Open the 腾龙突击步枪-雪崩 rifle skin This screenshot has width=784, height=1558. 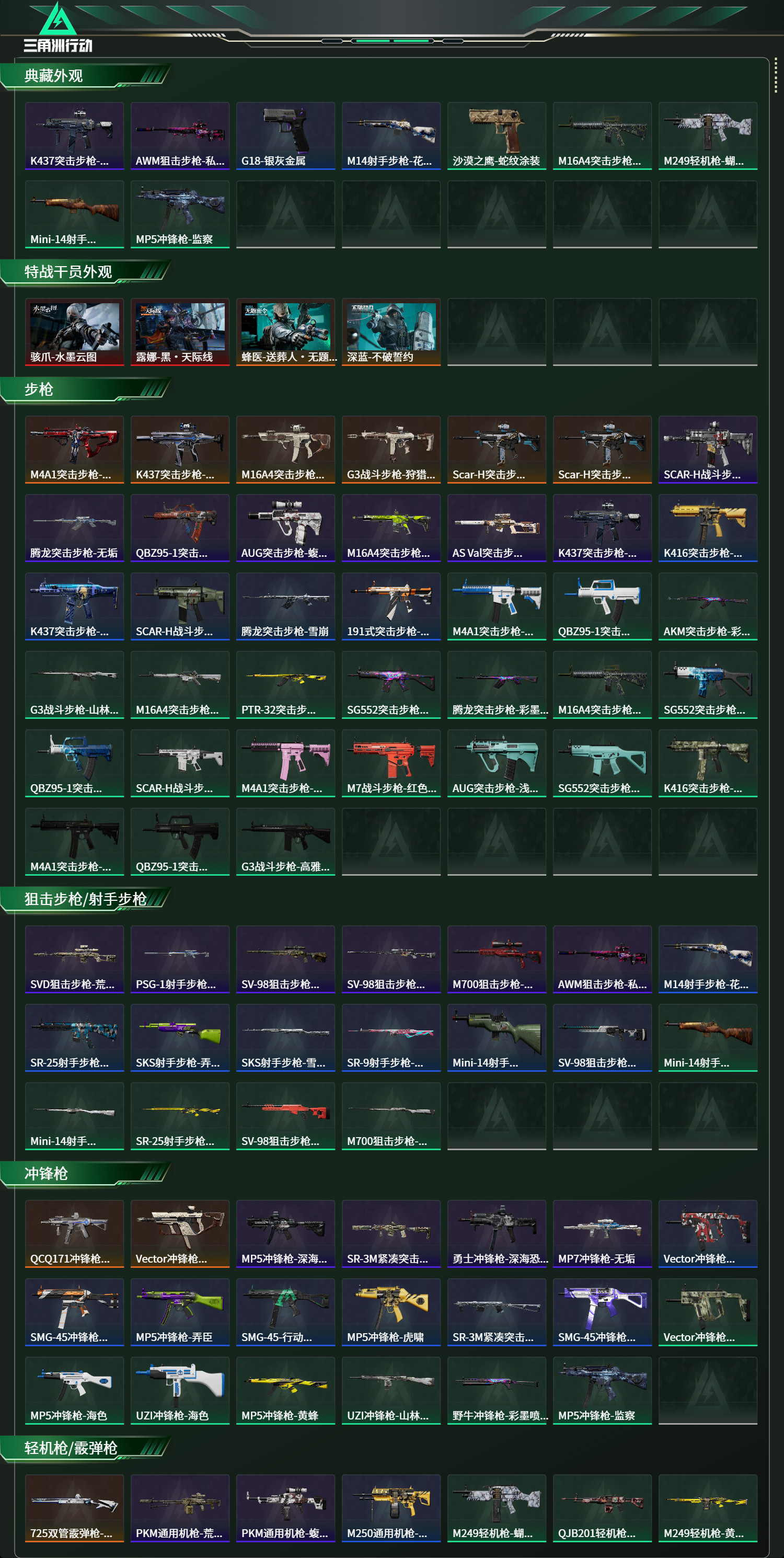click(285, 606)
